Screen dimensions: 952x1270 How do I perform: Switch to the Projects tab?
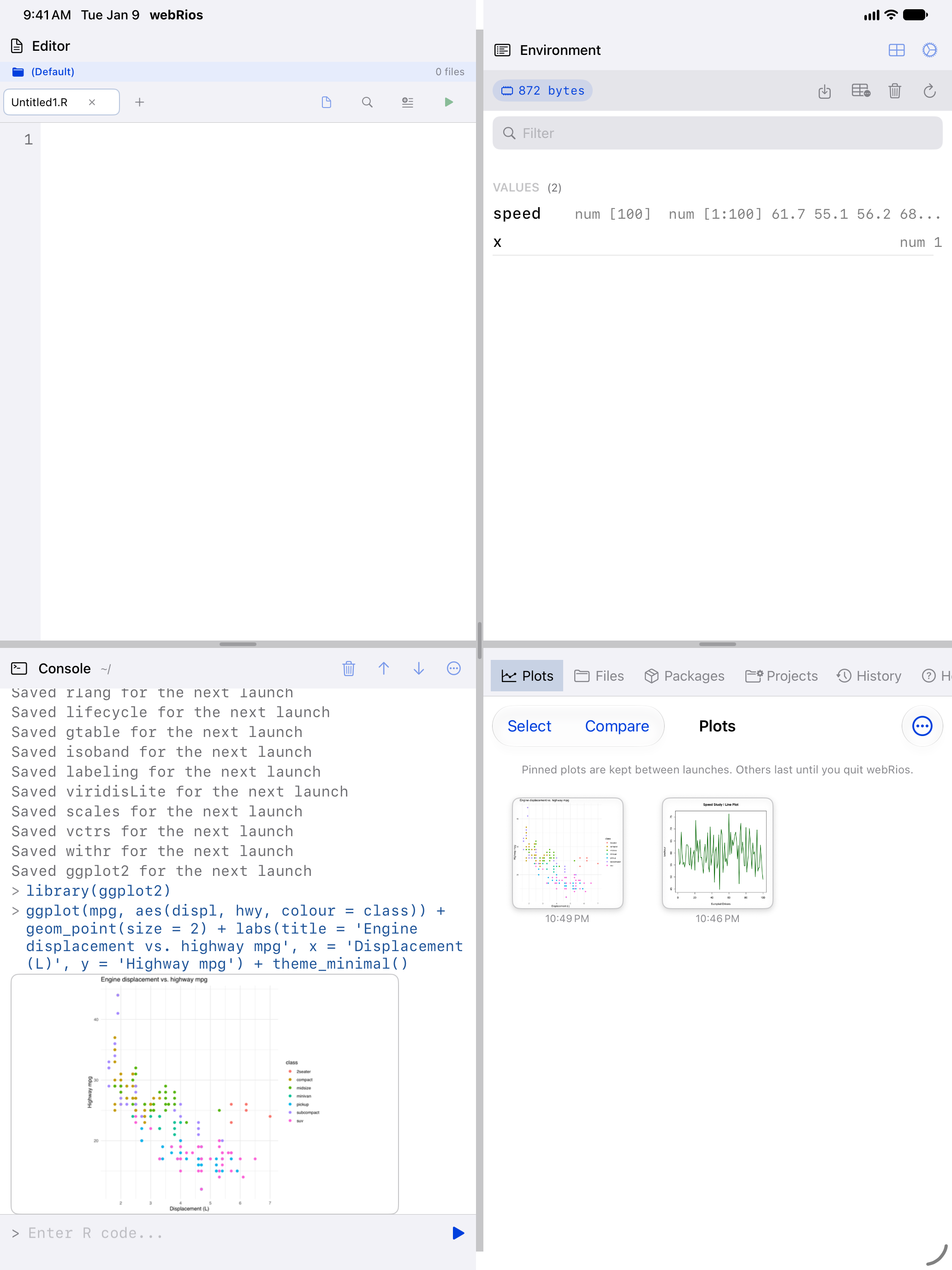click(x=781, y=676)
